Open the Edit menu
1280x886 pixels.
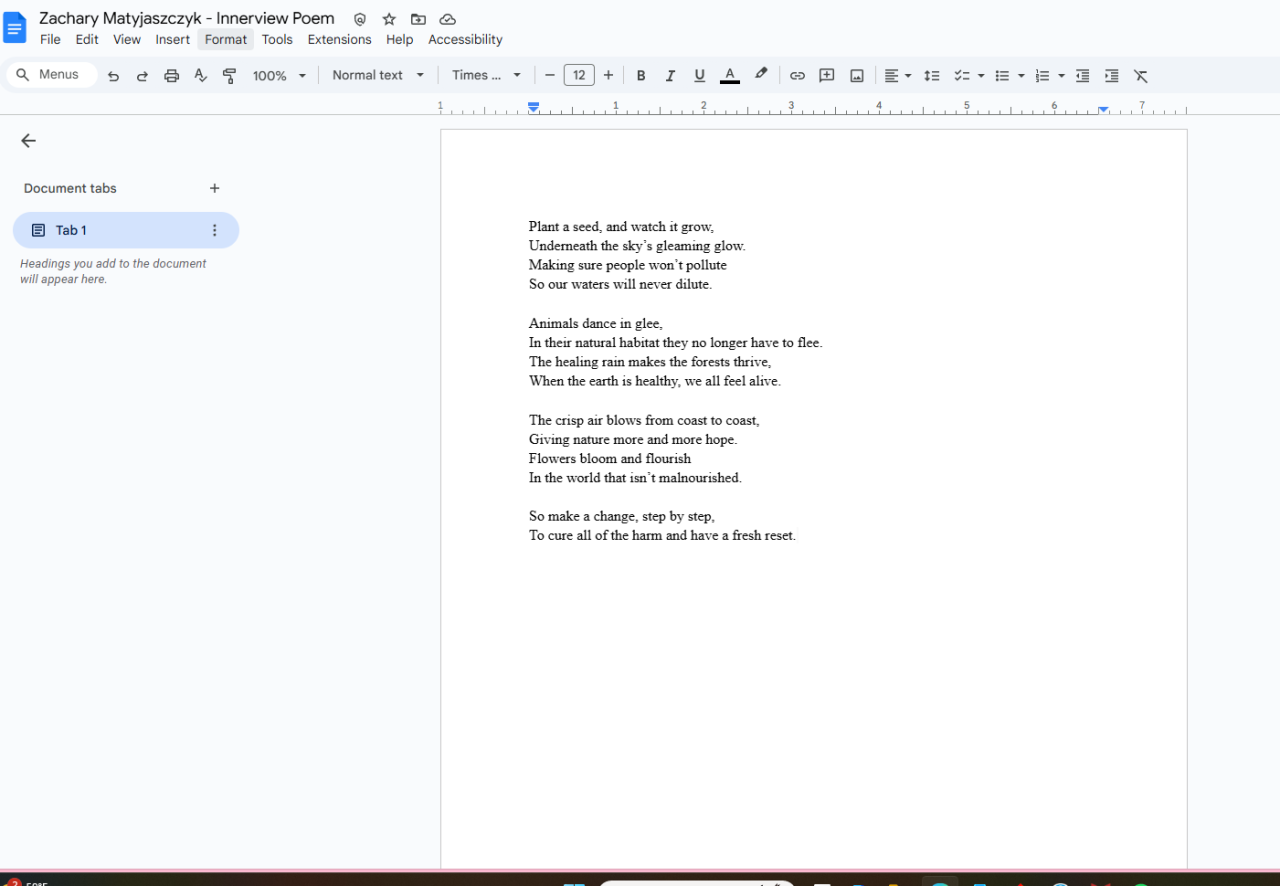(x=87, y=40)
